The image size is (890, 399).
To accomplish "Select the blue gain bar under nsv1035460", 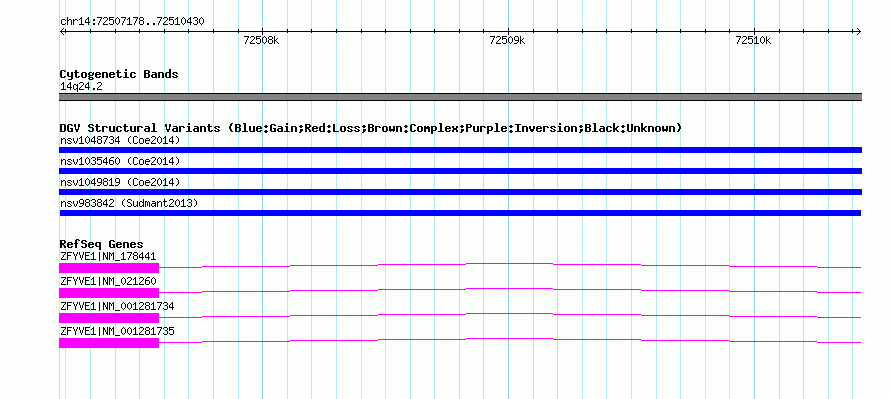I will click(460, 171).
